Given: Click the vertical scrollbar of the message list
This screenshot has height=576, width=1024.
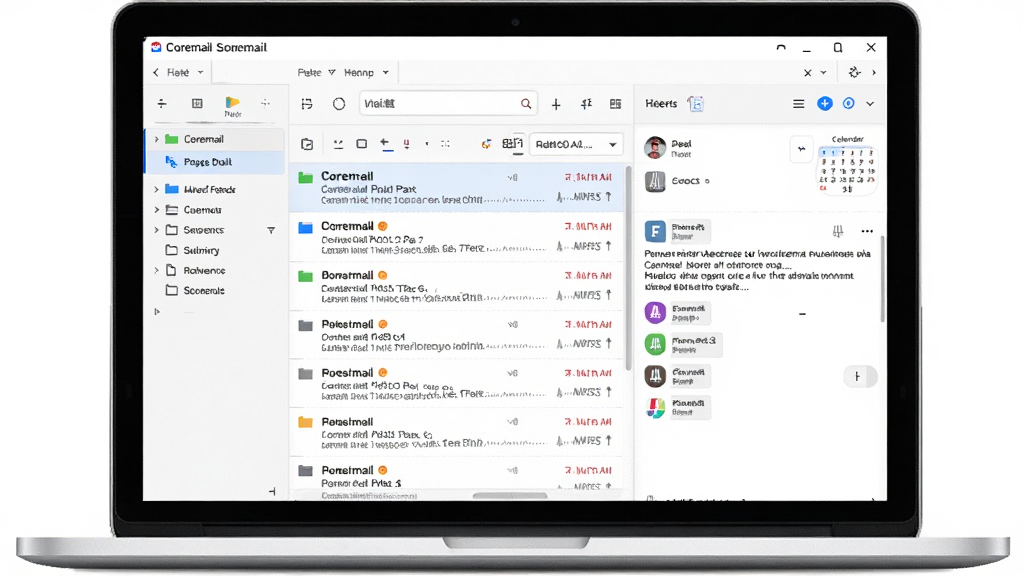Looking at the screenshot, I should (x=628, y=268).
